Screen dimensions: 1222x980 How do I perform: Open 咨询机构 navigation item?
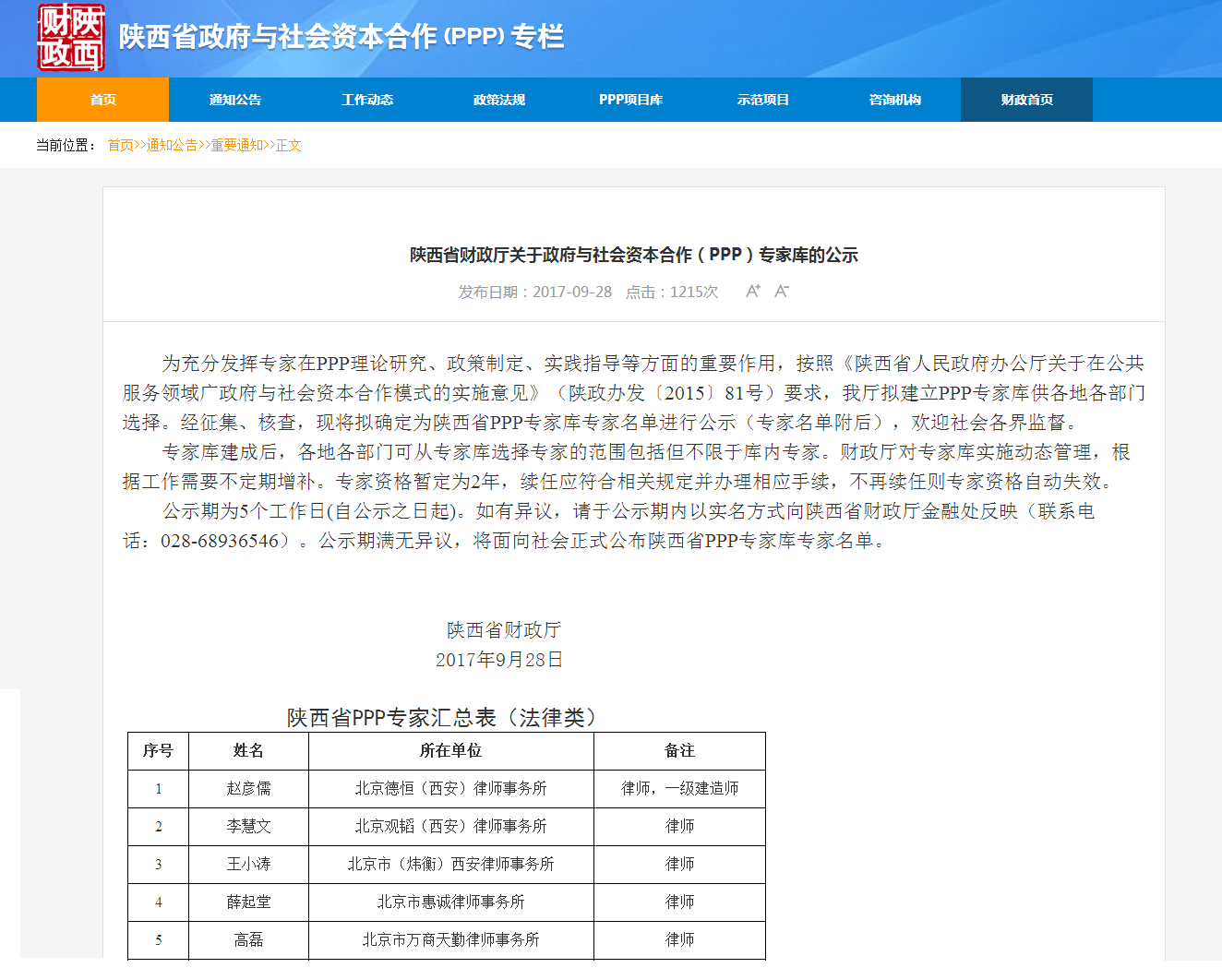(894, 100)
